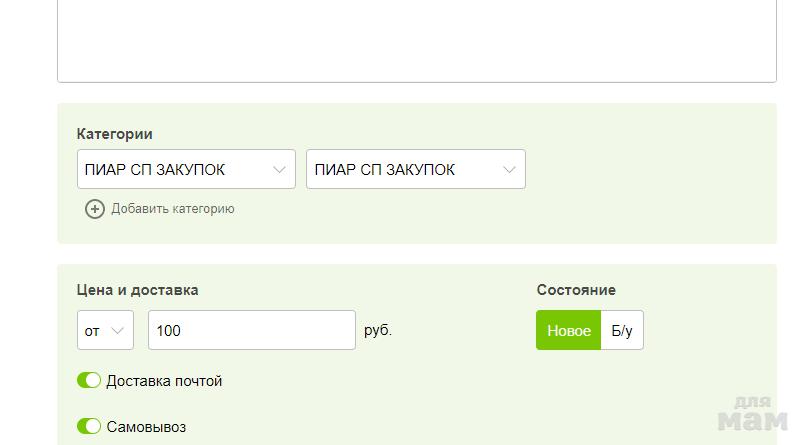
Task: Expand the second ПИАР СП ЗАКУПОК dropdown
Action: [x=415, y=170]
